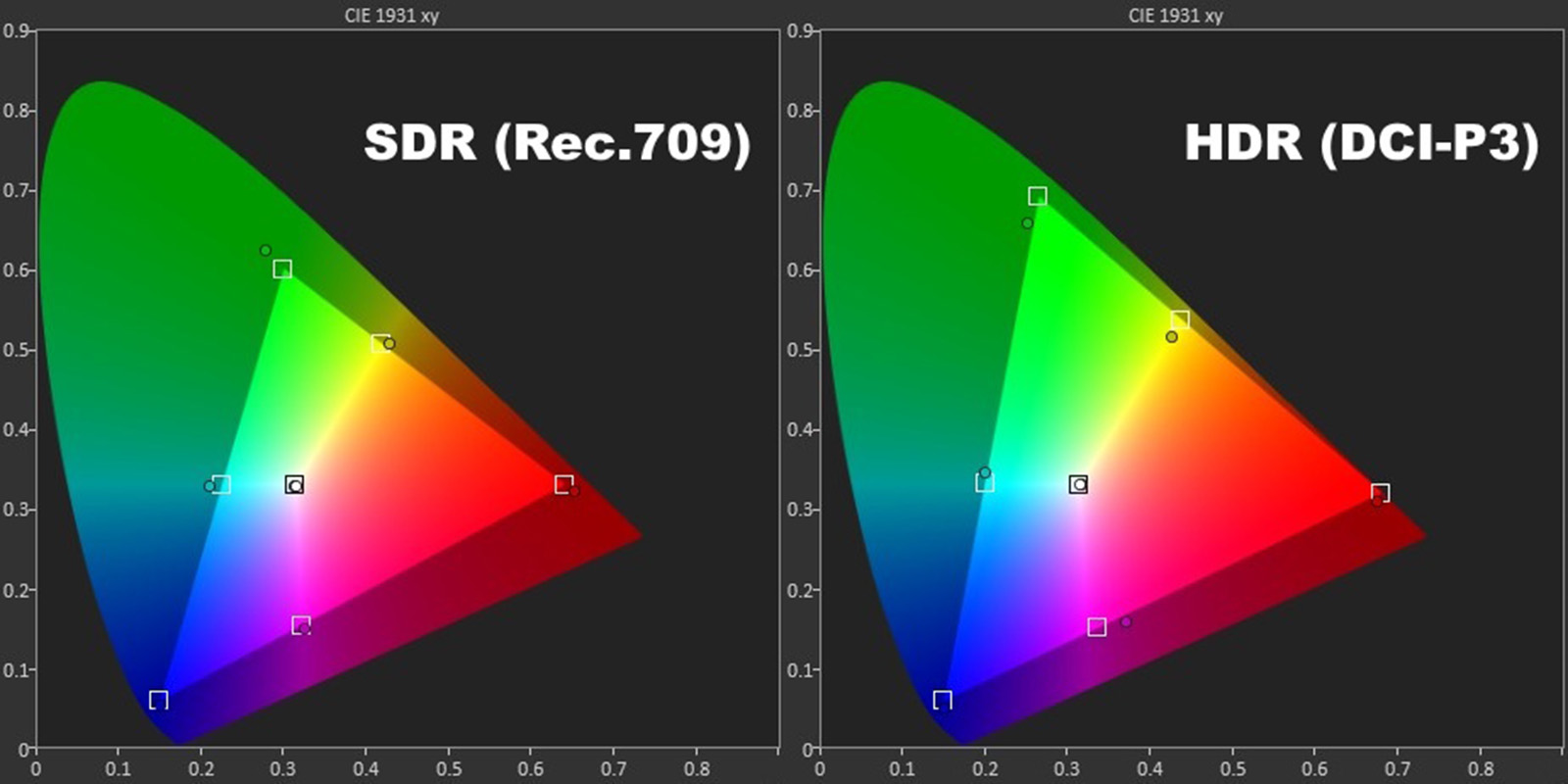Click the 'HDR (DCI-P3)' label

pos(1361,143)
